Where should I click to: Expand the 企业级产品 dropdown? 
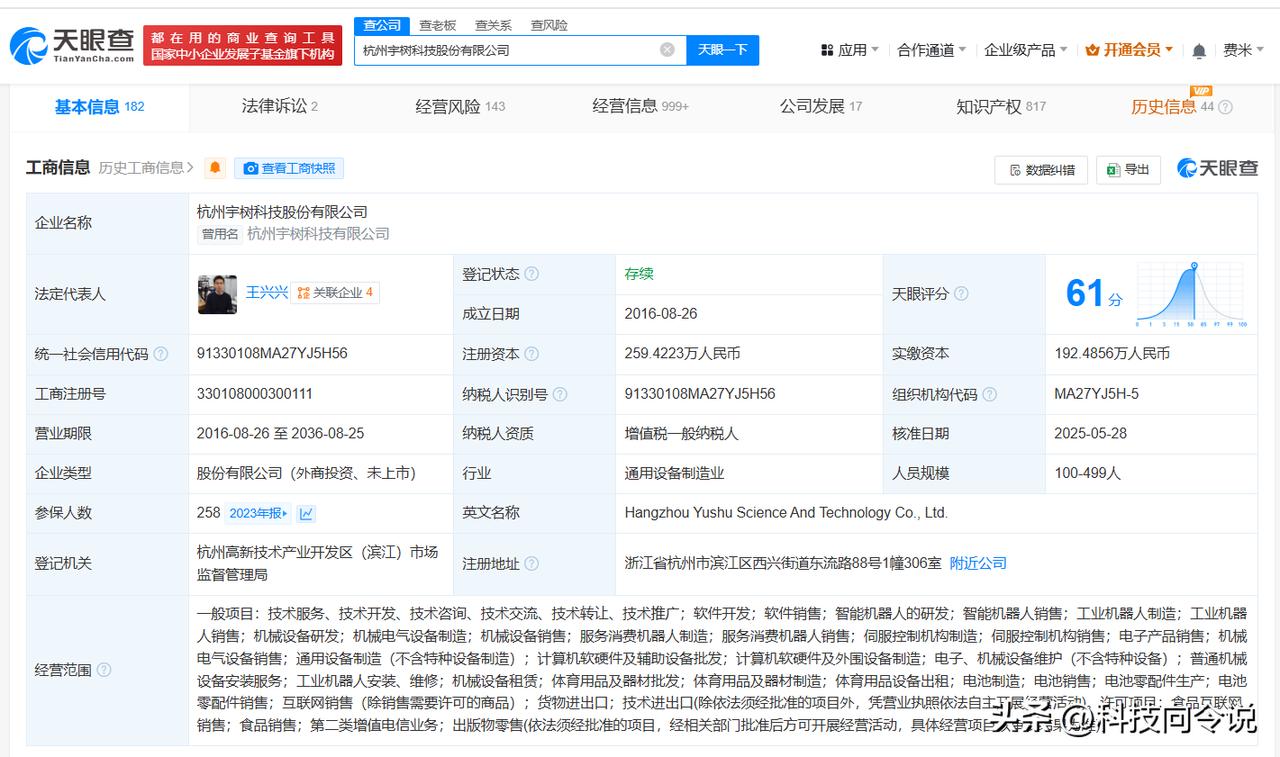1025,50
